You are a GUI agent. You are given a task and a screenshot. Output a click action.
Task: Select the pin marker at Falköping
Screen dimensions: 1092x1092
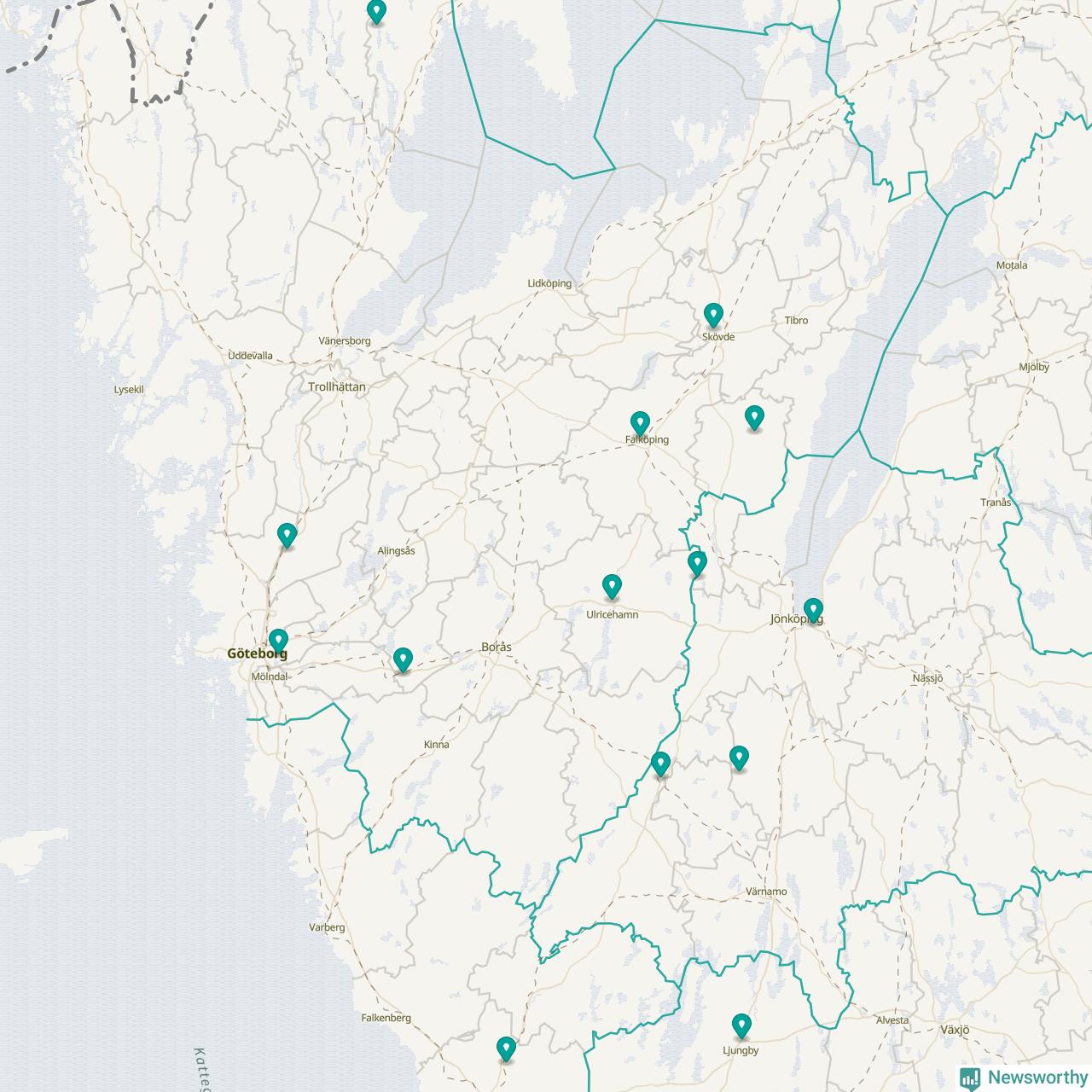point(640,423)
